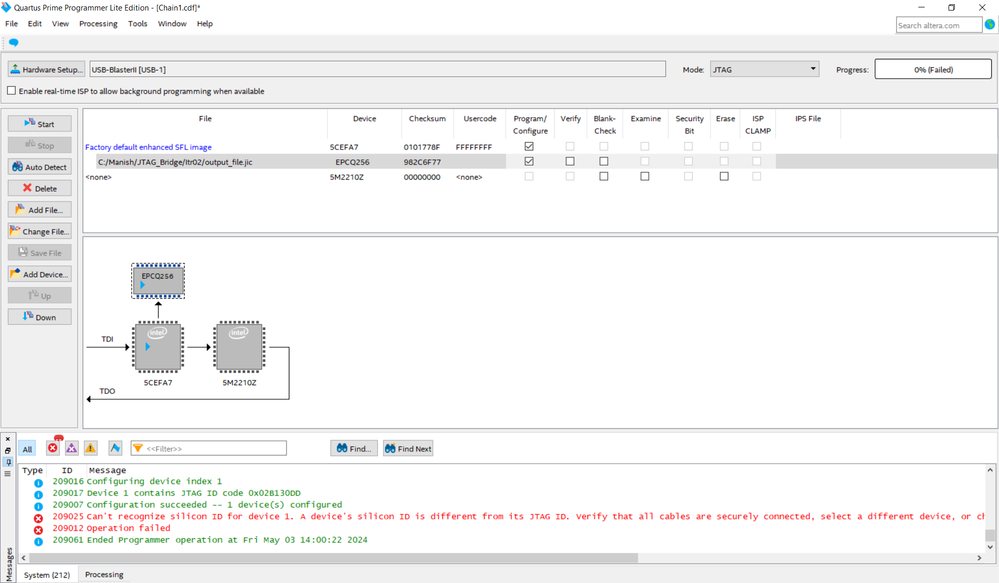Image resolution: width=999 pixels, height=583 pixels.
Task: Open the Processing menu
Action: pyautogui.click(x=98, y=24)
